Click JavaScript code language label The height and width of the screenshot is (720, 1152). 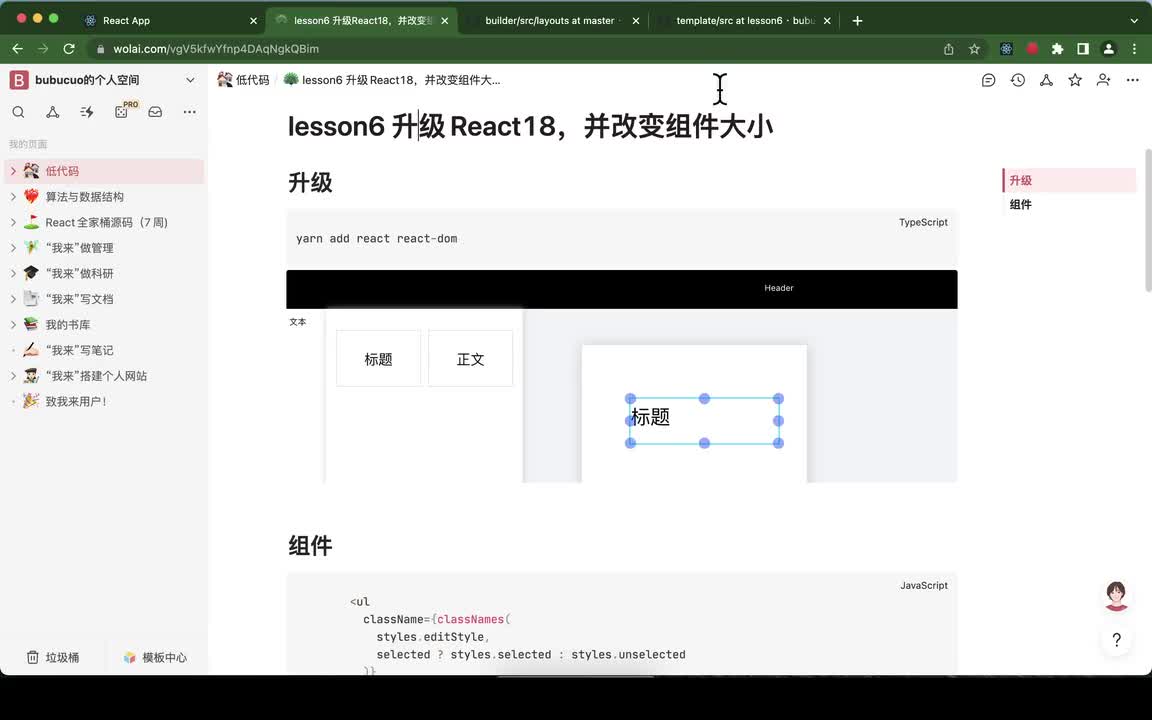tap(924, 585)
